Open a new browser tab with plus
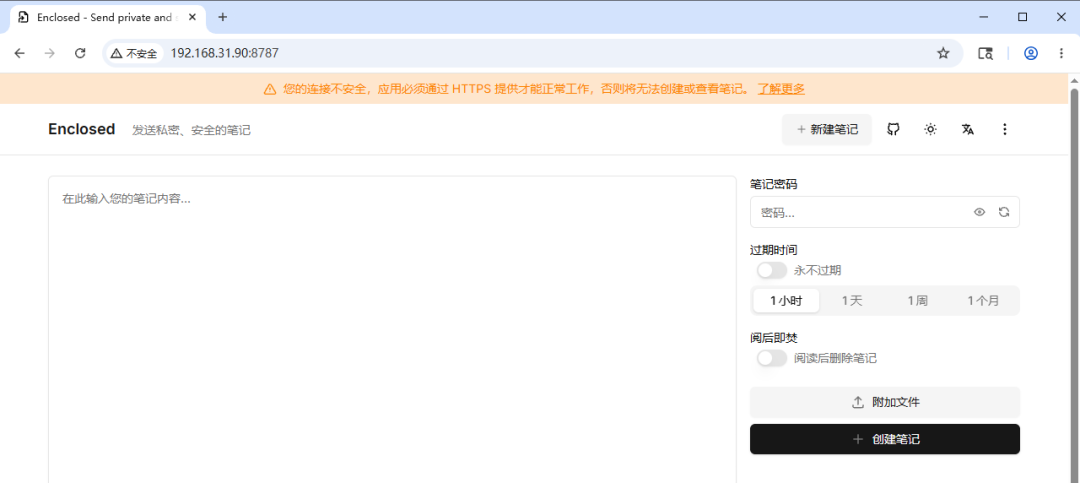The image size is (1080, 483). 222,17
